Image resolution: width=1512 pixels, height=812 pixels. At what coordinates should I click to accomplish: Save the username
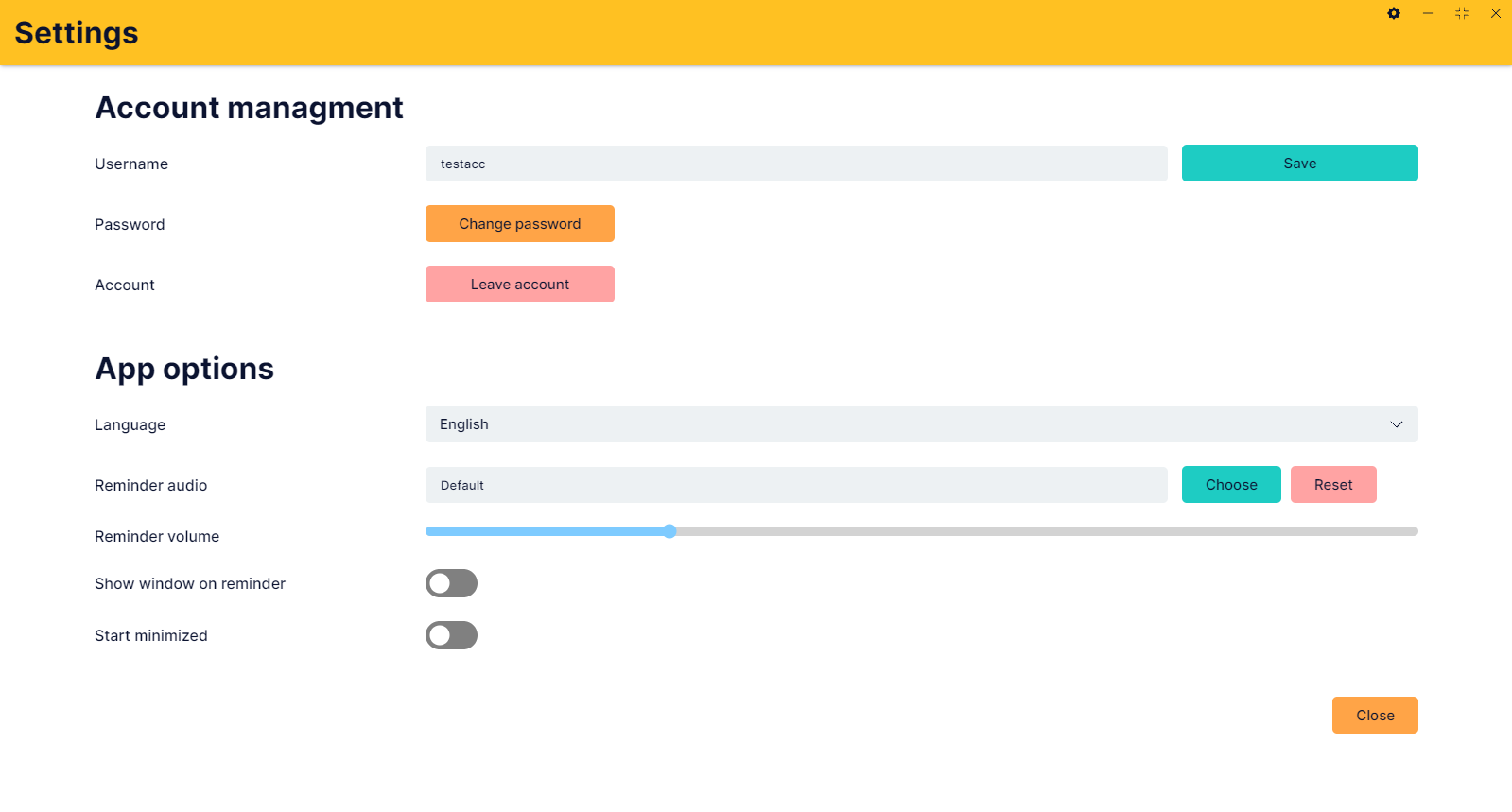pos(1299,164)
